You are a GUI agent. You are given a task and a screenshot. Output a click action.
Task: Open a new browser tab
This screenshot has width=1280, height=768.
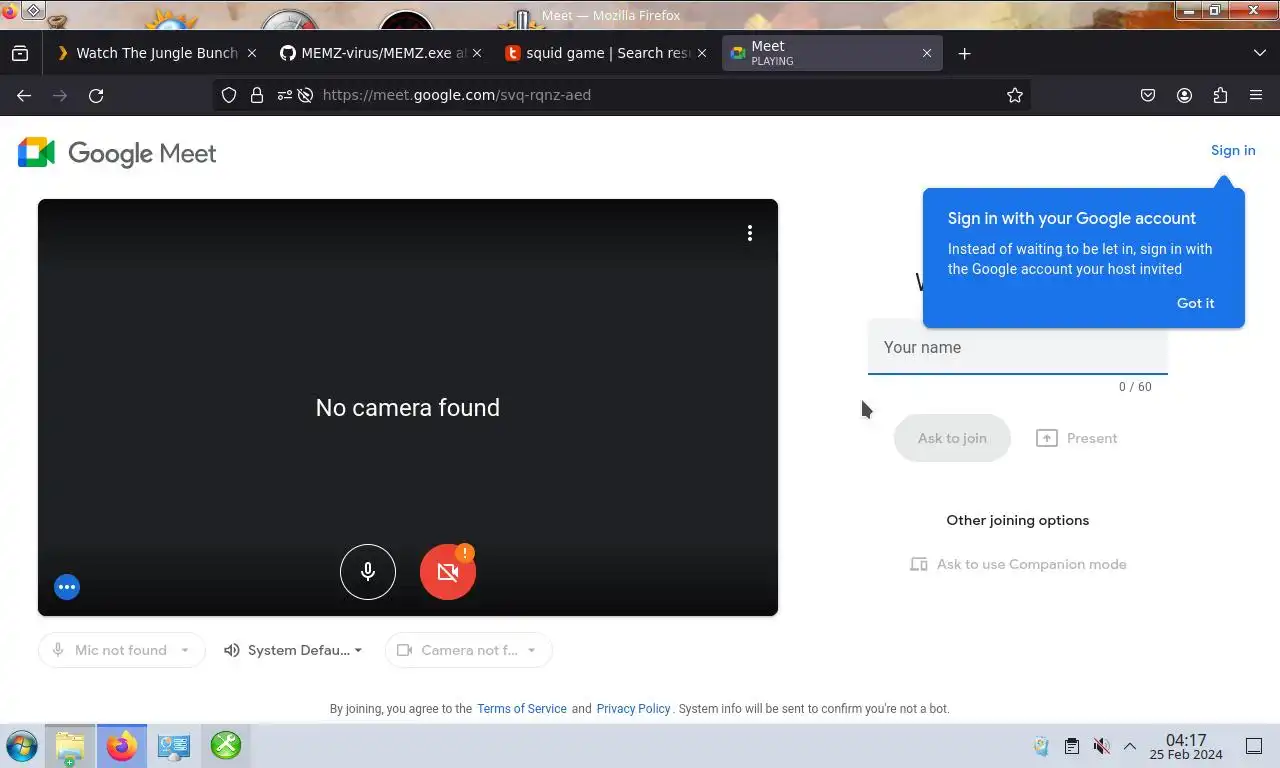pos(964,53)
